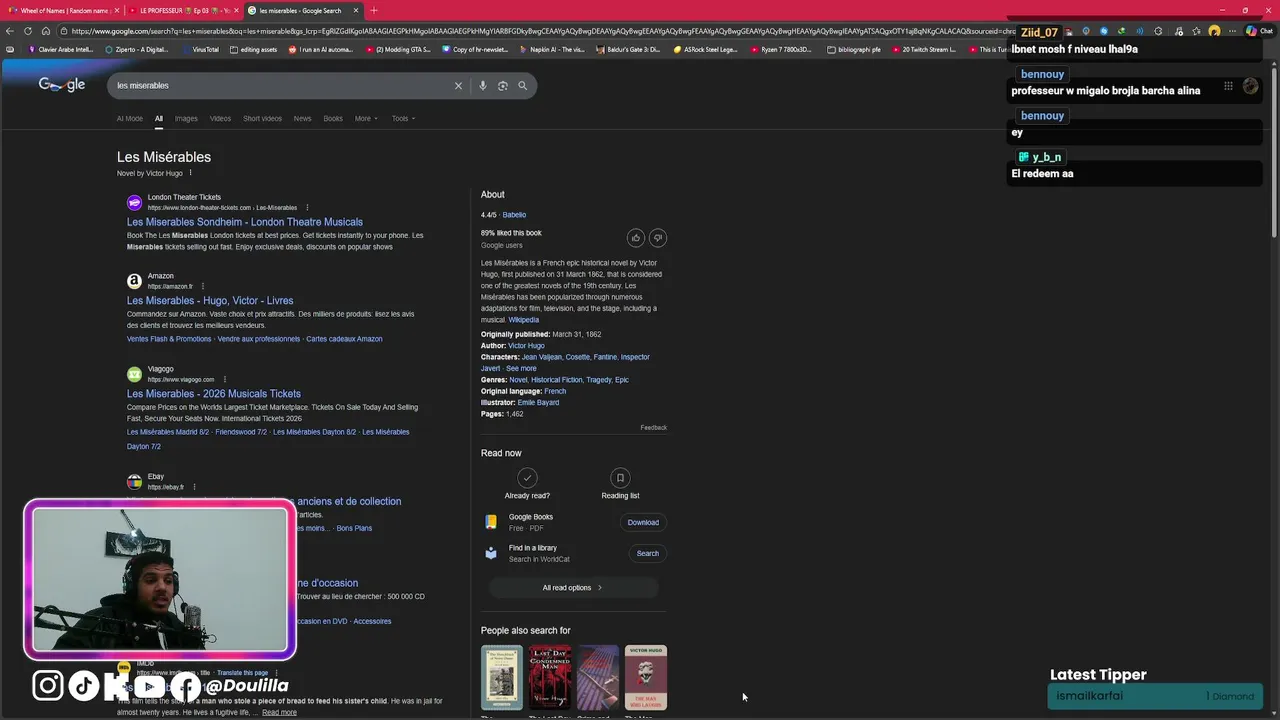
Task: Click Feedback under the About panel
Action: tap(653, 428)
